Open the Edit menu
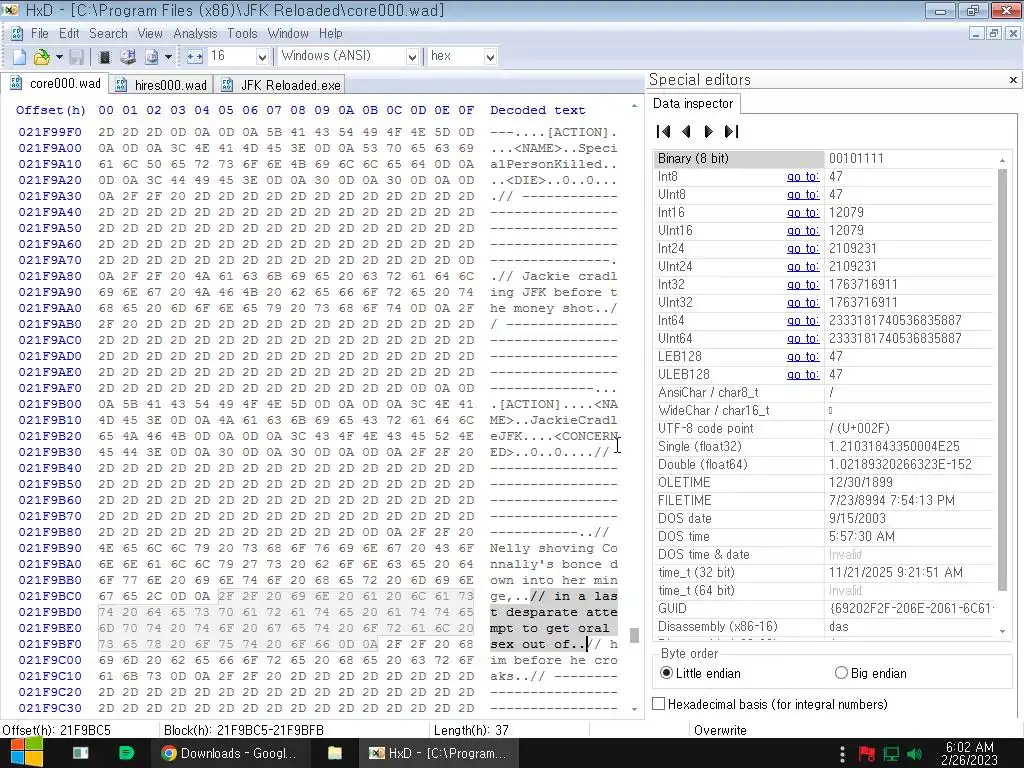 69,33
